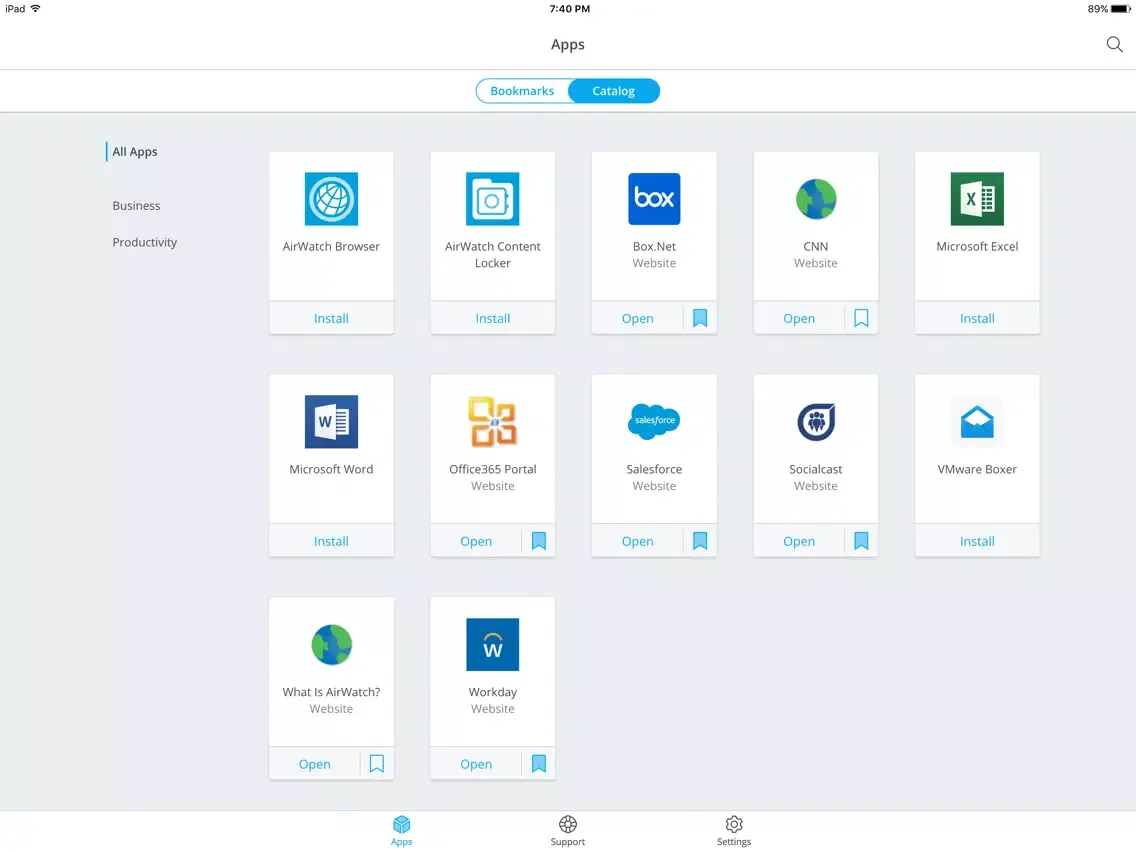Toggle bookmark for What Is AirWatch?
The height and width of the screenshot is (852, 1136).
coord(377,764)
